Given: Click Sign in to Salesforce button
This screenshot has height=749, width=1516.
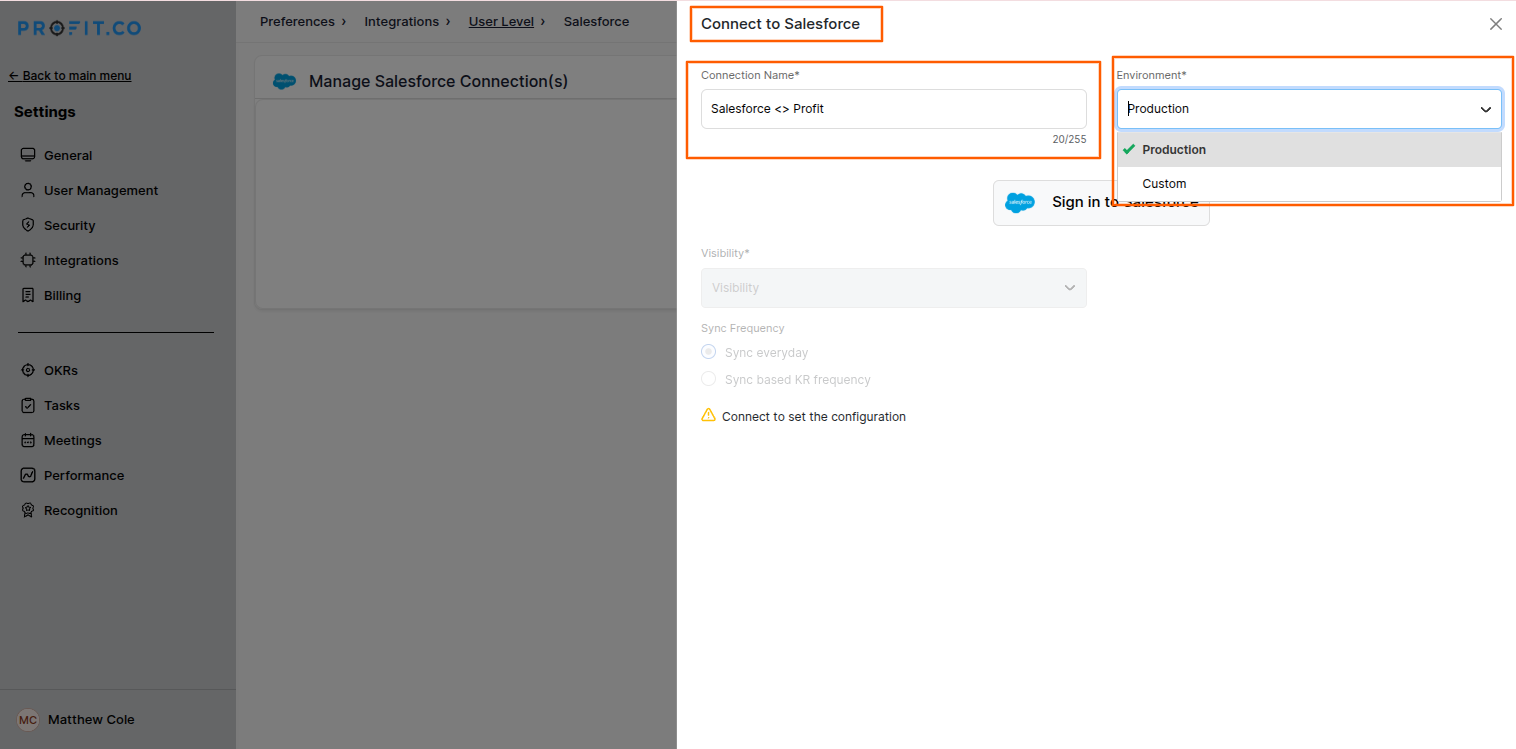Looking at the screenshot, I should coord(1101,203).
